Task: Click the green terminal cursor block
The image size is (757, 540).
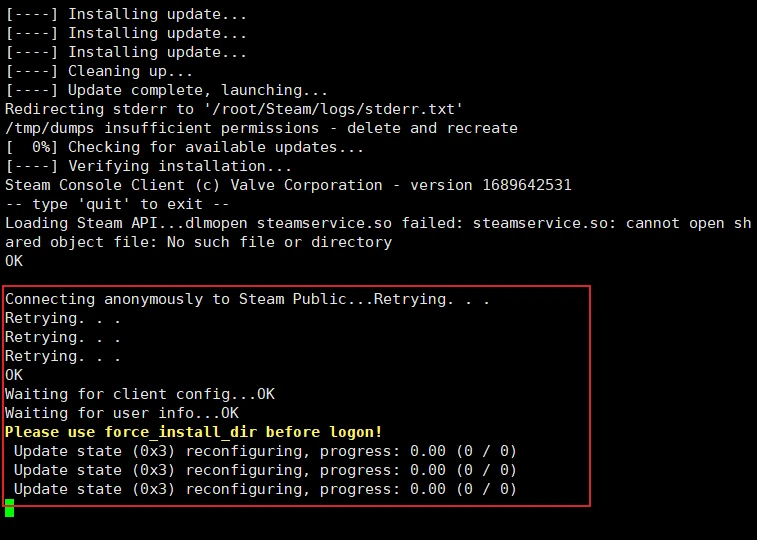Action: [x=9, y=508]
